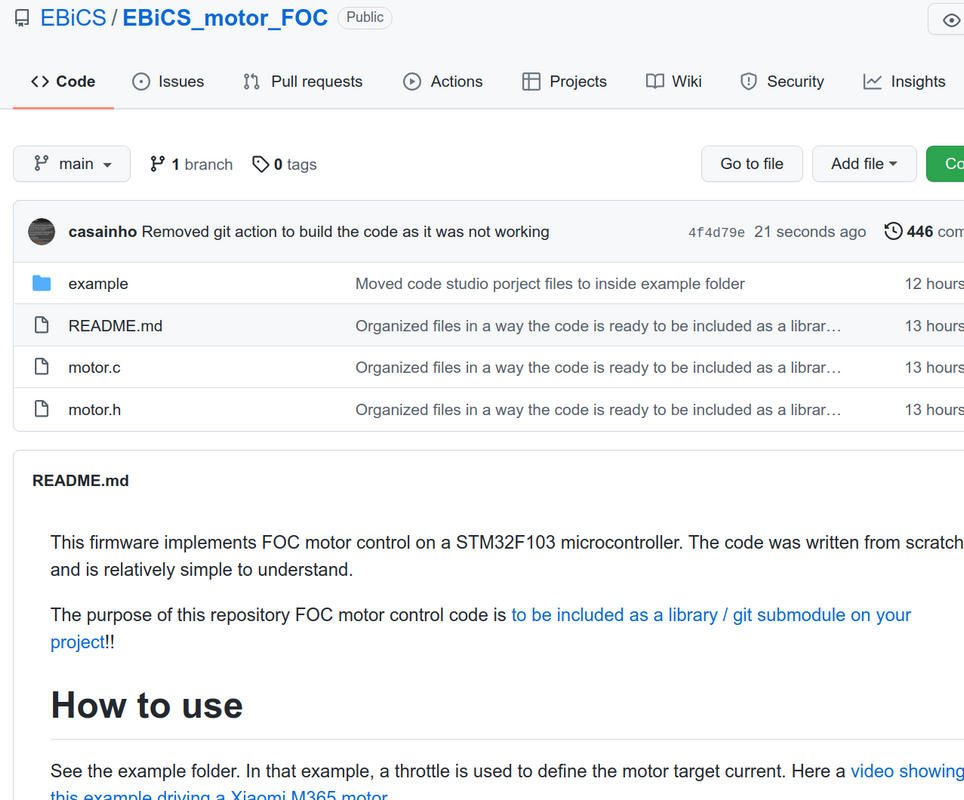Open the Insights tab
Image resolution: width=964 pixels, height=800 pixels.
tap(904, 81)
